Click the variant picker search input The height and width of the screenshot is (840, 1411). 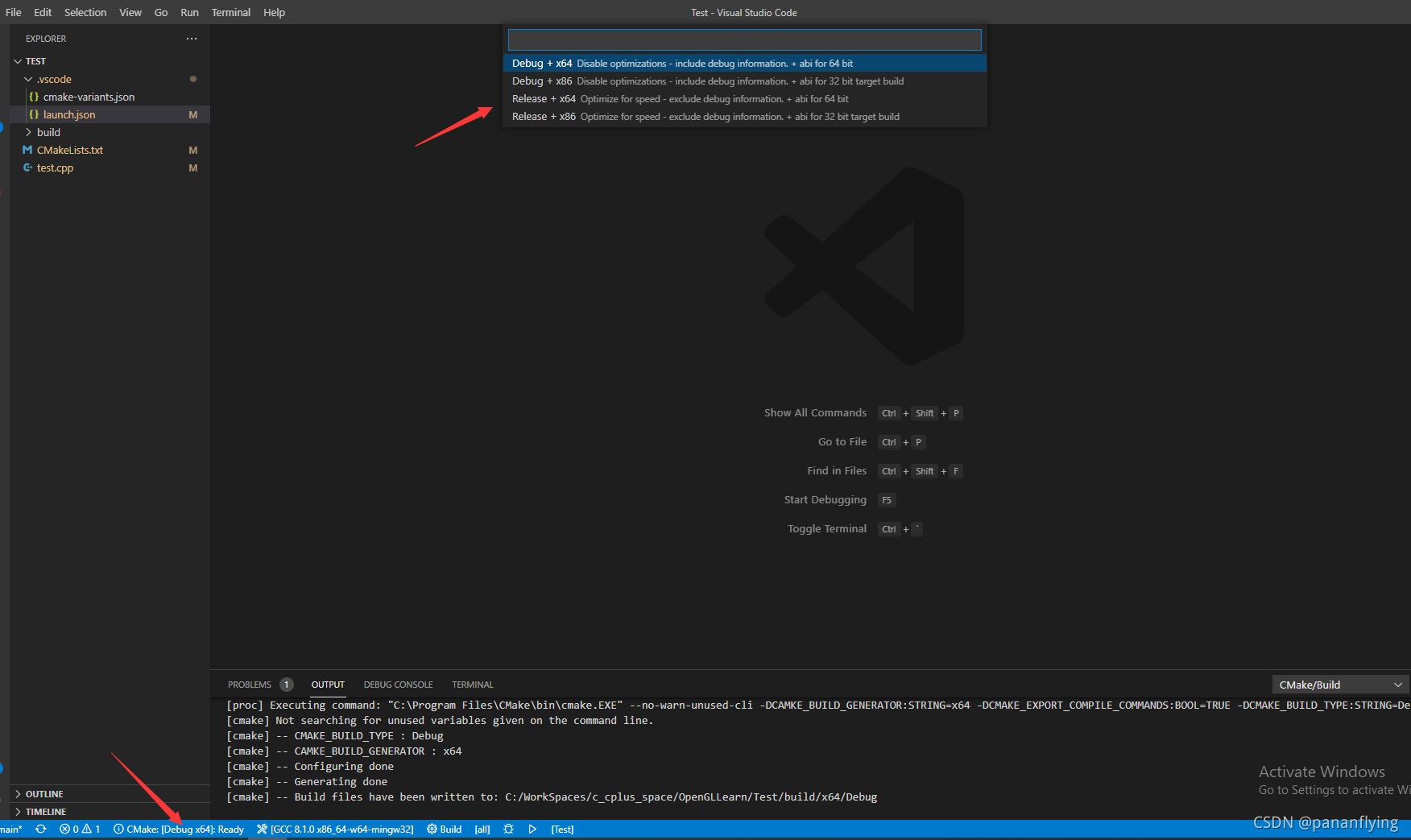[x=745, y=39]
